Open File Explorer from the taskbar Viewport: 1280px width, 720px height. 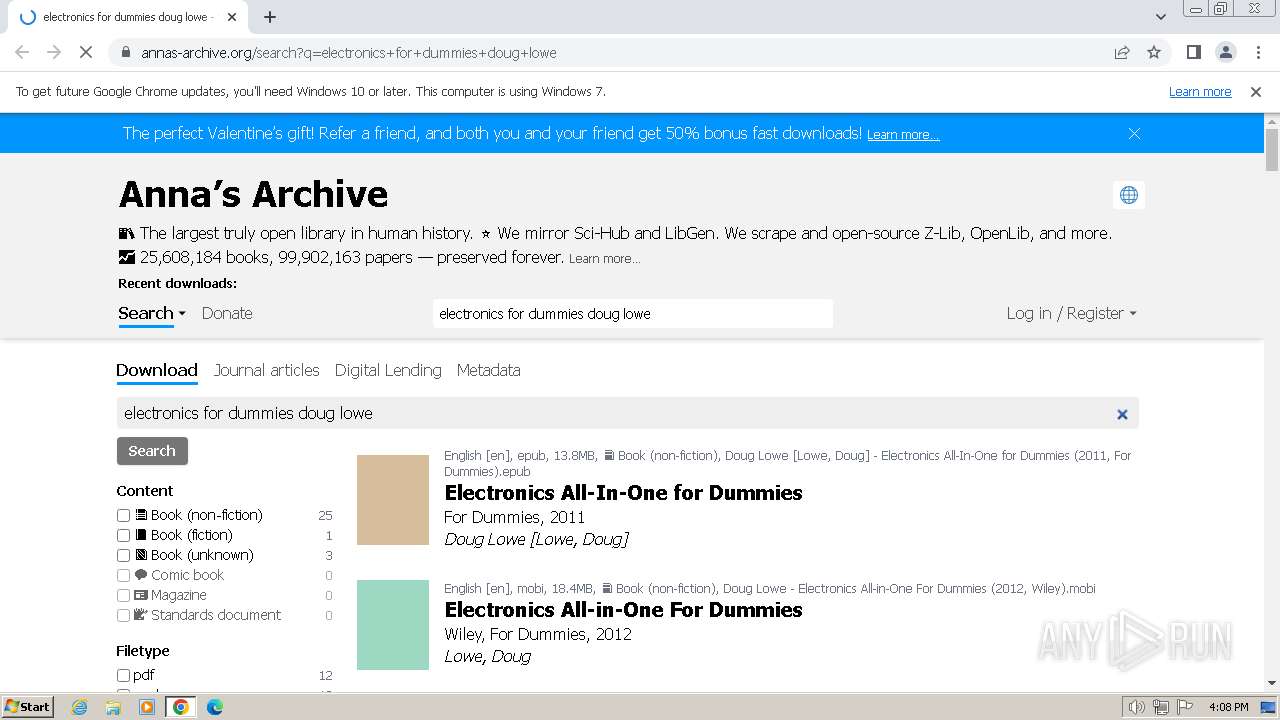tap(113, 707)
